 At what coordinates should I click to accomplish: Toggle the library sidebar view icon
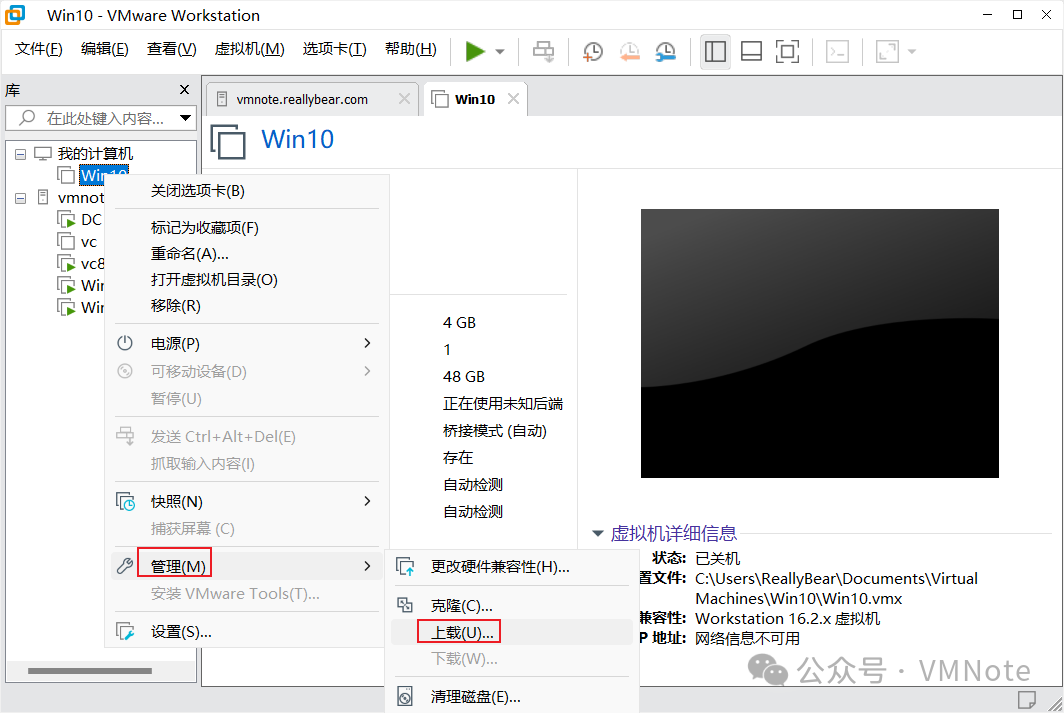click(715, 52)
